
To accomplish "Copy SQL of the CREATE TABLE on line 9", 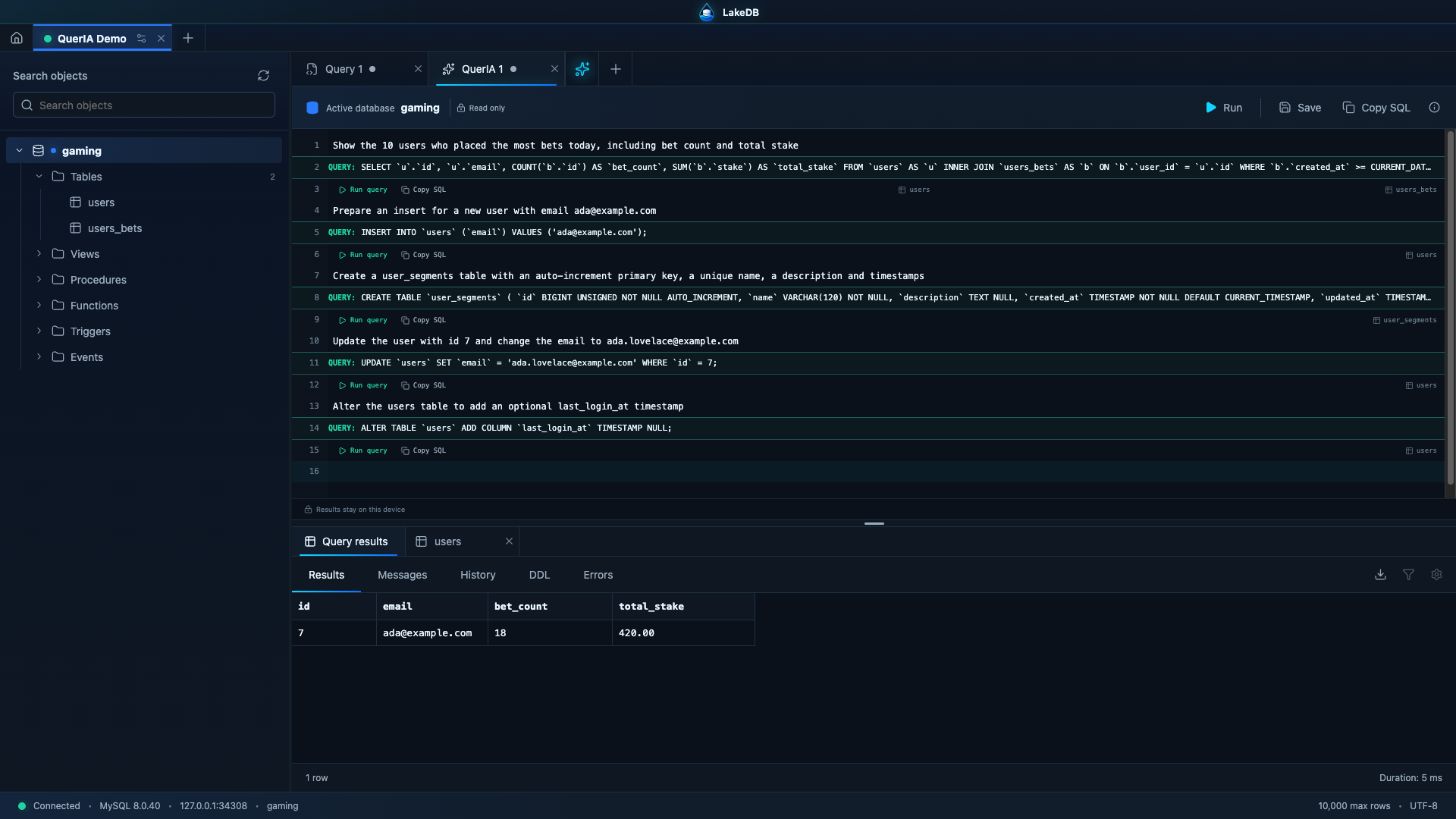I will pos(424,320).
